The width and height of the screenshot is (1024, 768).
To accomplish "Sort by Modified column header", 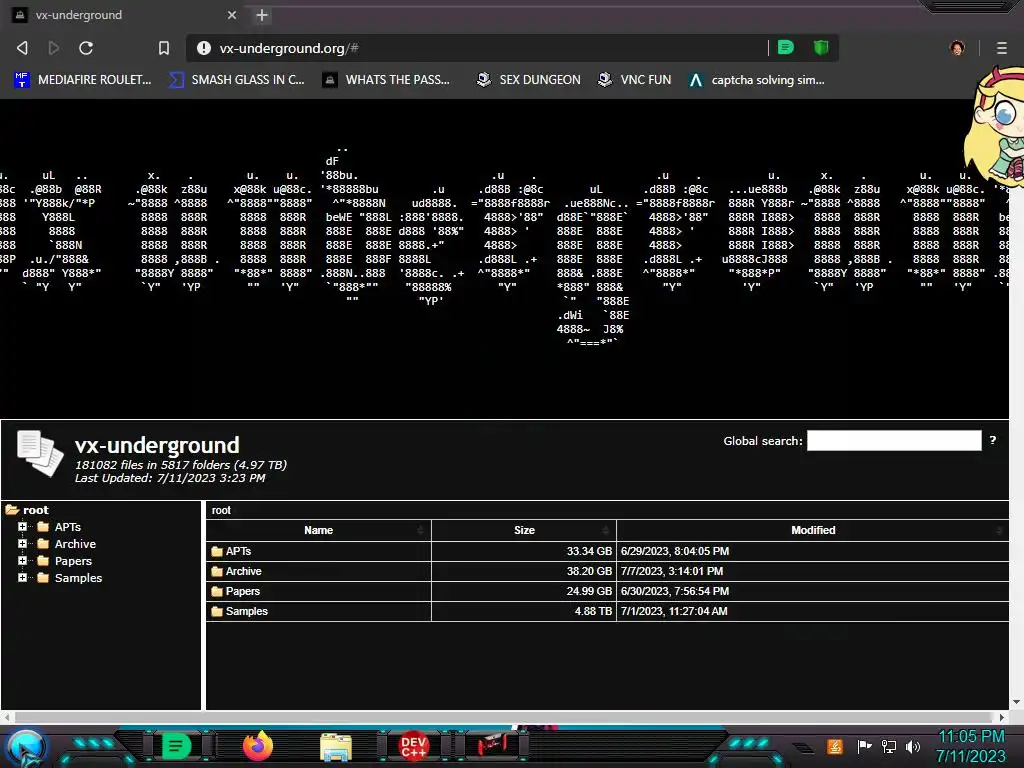I will (812, 530).
